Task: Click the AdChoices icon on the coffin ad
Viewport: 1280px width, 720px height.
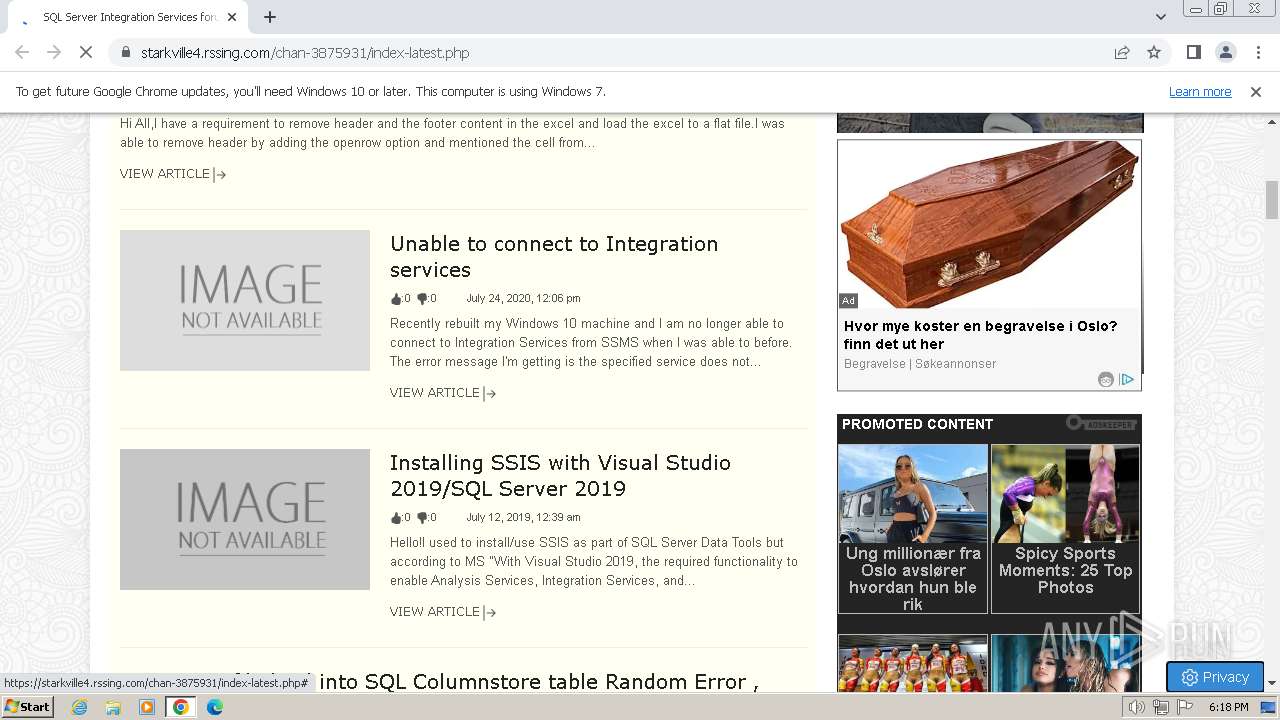Action: pyautogui.click(x=1127, y=379)
